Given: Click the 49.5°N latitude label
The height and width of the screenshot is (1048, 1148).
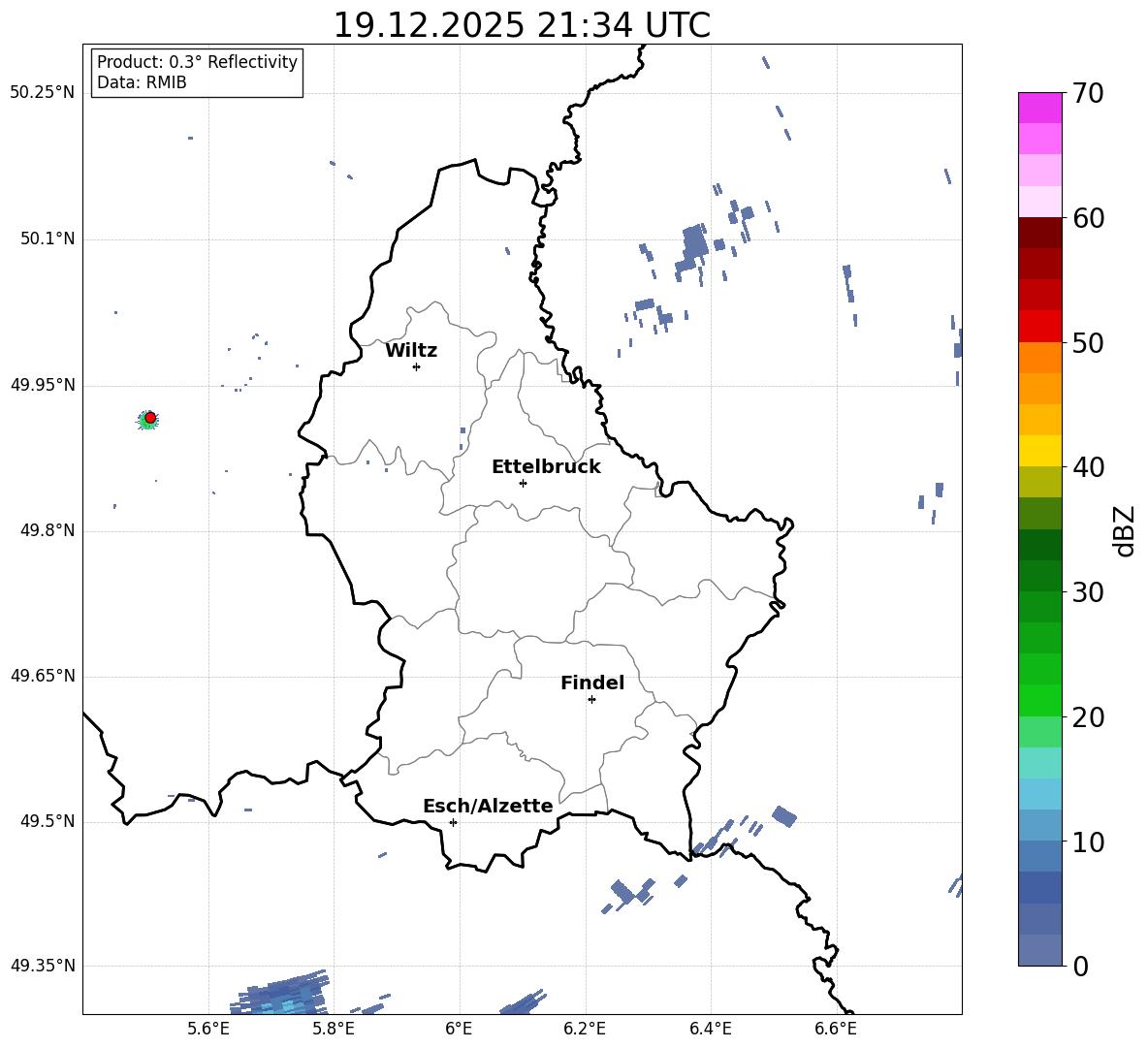Looking at the screenshot, I should point(48,822).
